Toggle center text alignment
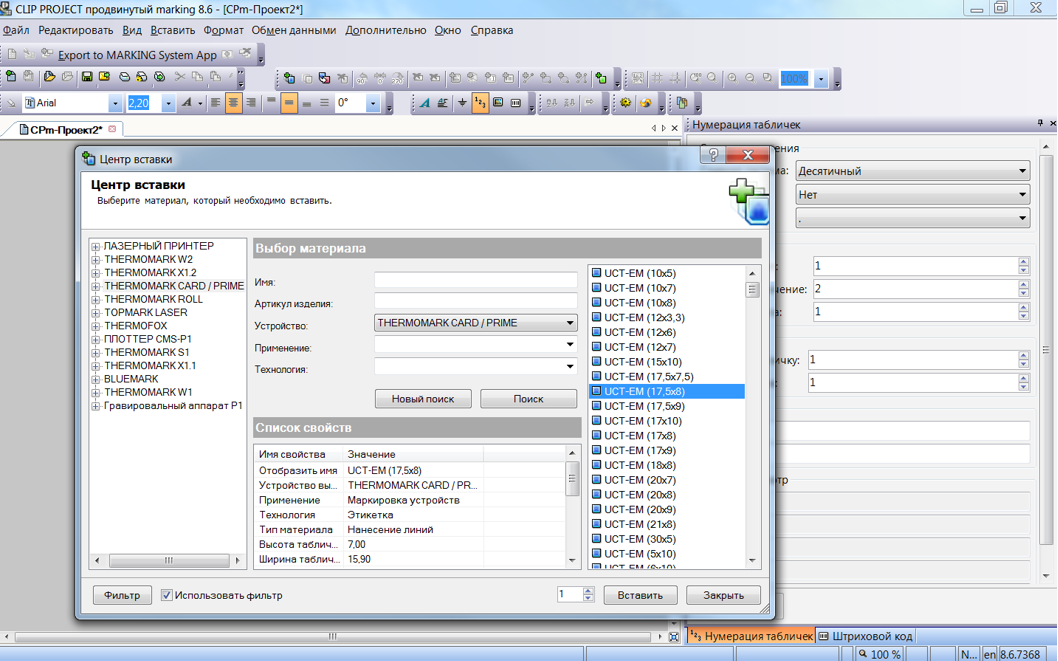The width and height of the screenshot is (1058, 661). 233,103
